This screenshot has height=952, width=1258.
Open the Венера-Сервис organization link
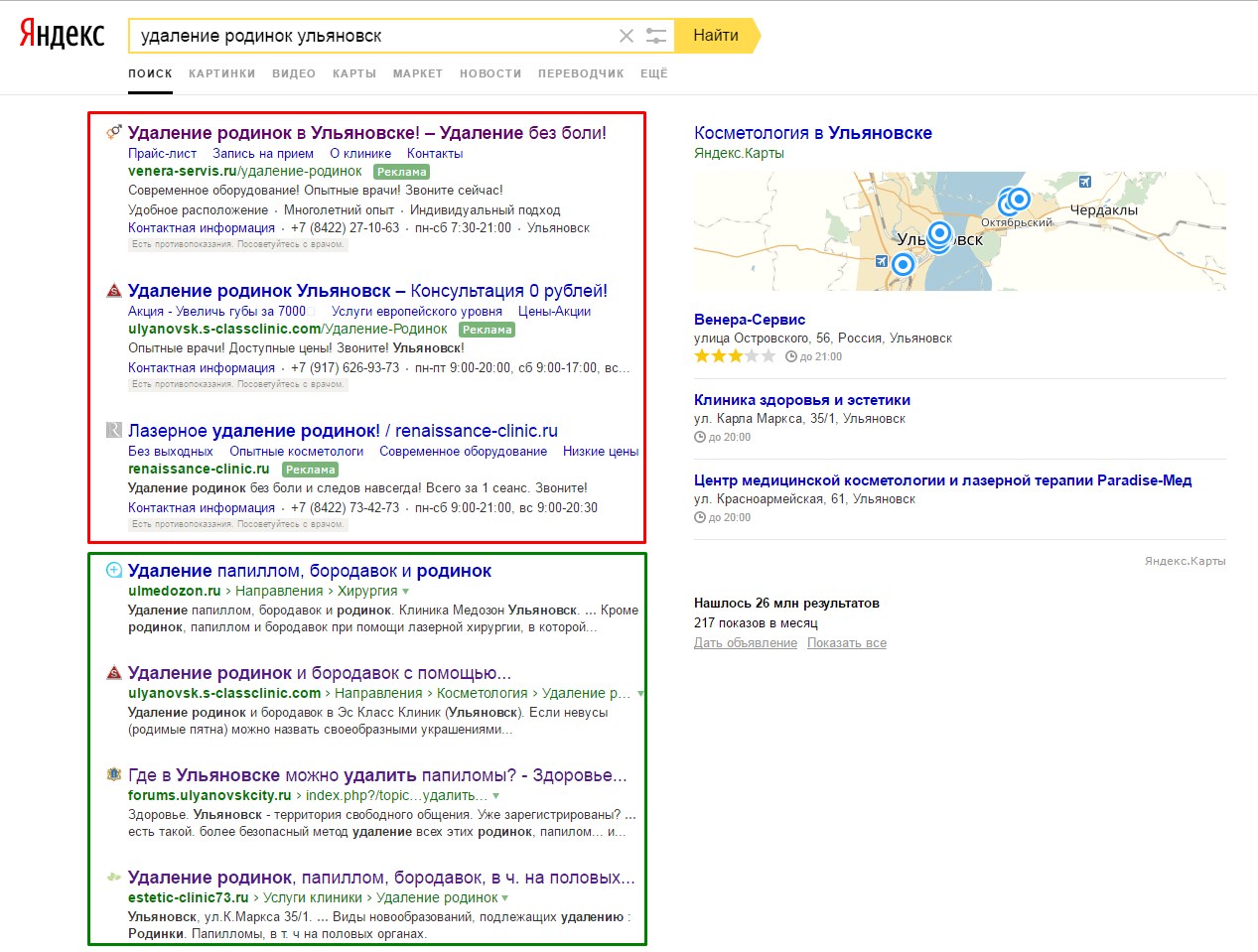[x=750, y=320]
